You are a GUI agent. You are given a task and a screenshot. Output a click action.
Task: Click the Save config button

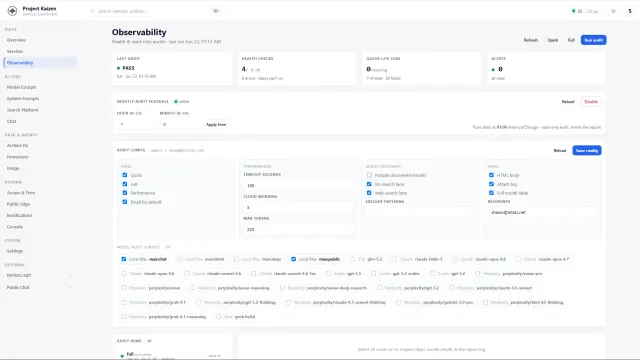tap(587, 151)
